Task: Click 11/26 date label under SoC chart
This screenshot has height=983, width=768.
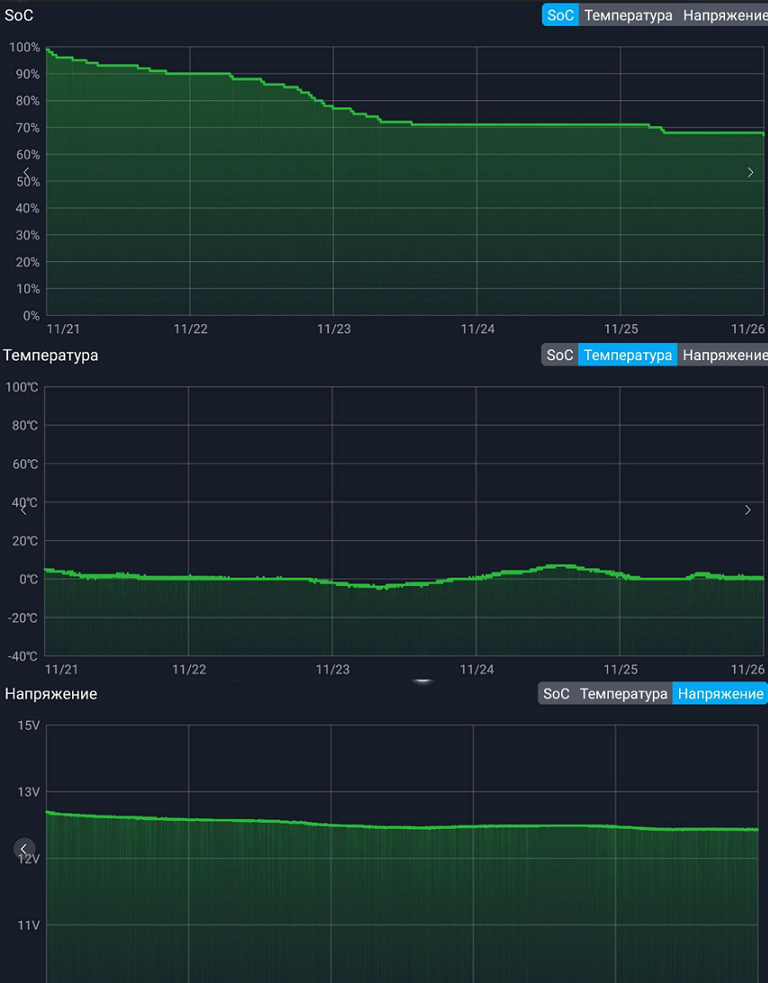Action: point(748,329)
